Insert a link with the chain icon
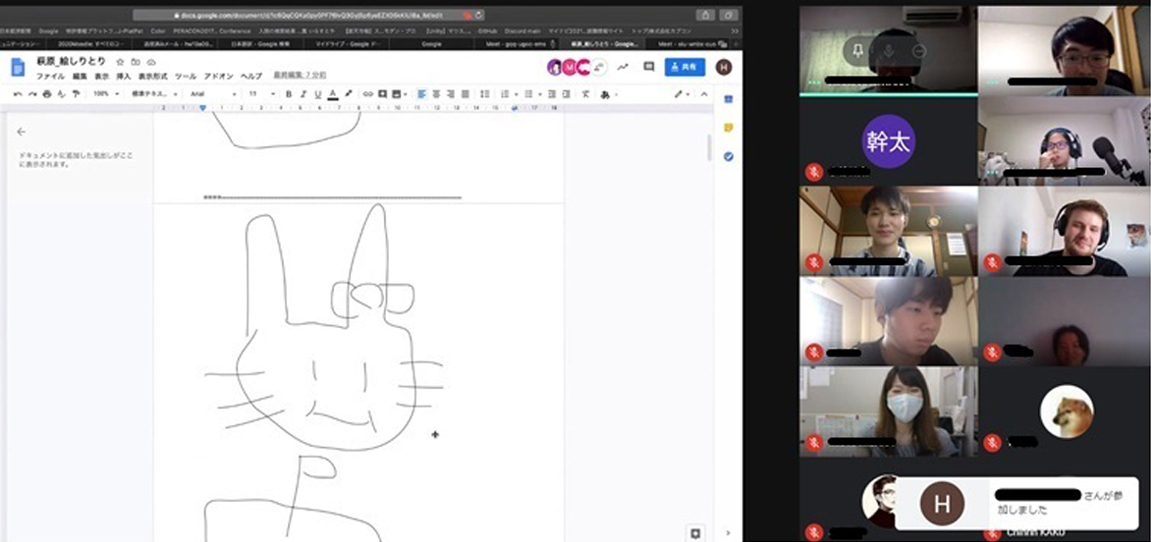This screenshot has height=542, width=1151. pos(368,94)
